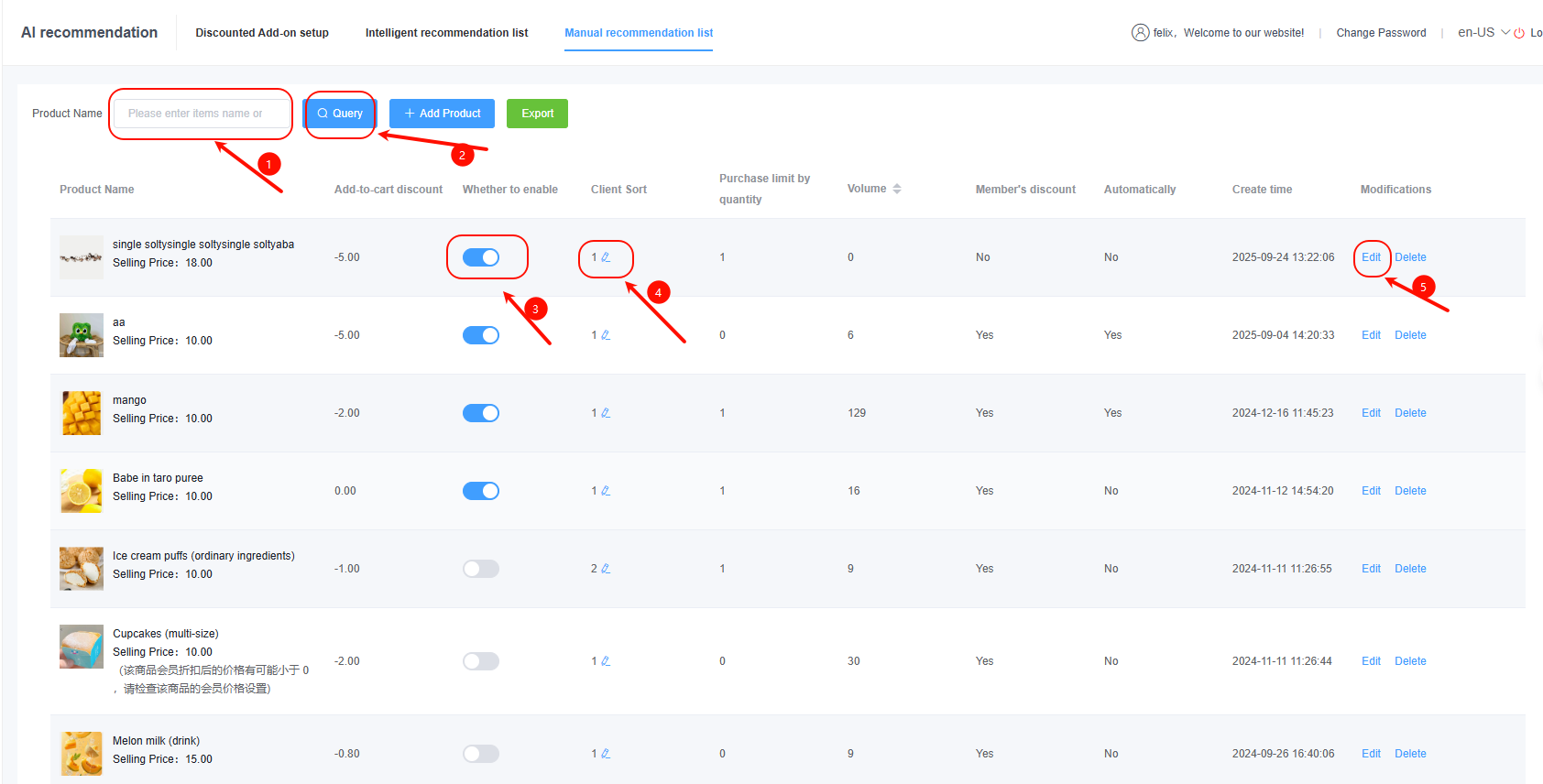Click the Add Product button
Screen dimensions: 1543x784
pos(442,114)
